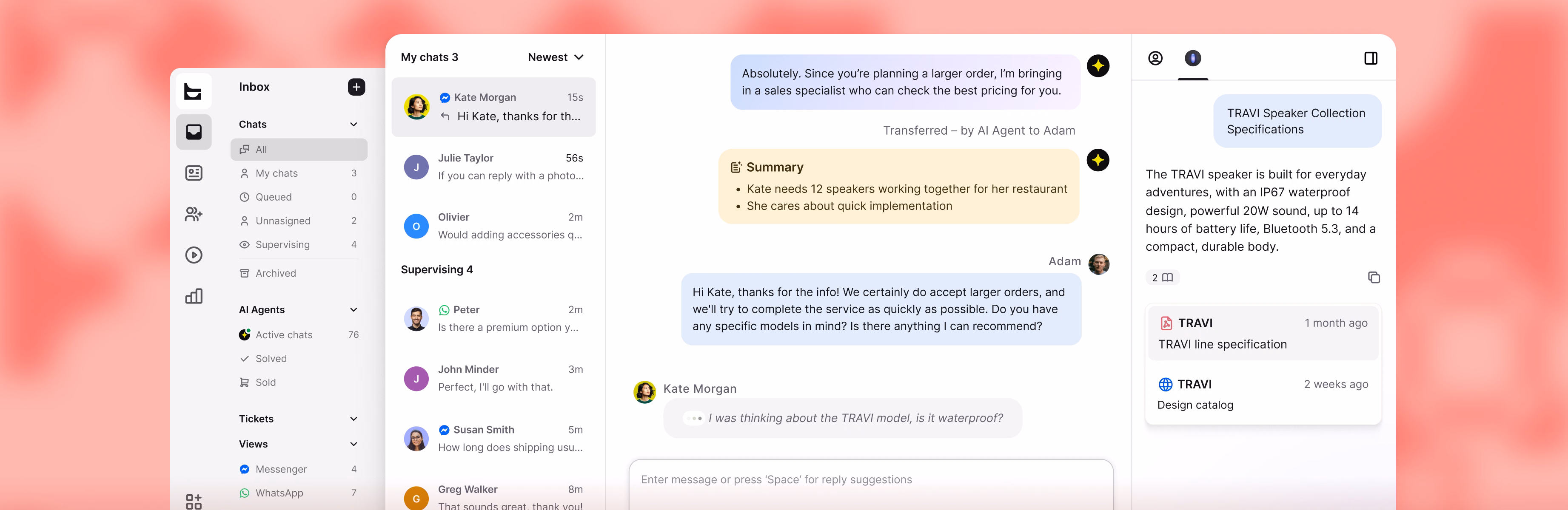Open Peter's WhatsApp chat
The image size is (1568, 510).
coord(493,318)
